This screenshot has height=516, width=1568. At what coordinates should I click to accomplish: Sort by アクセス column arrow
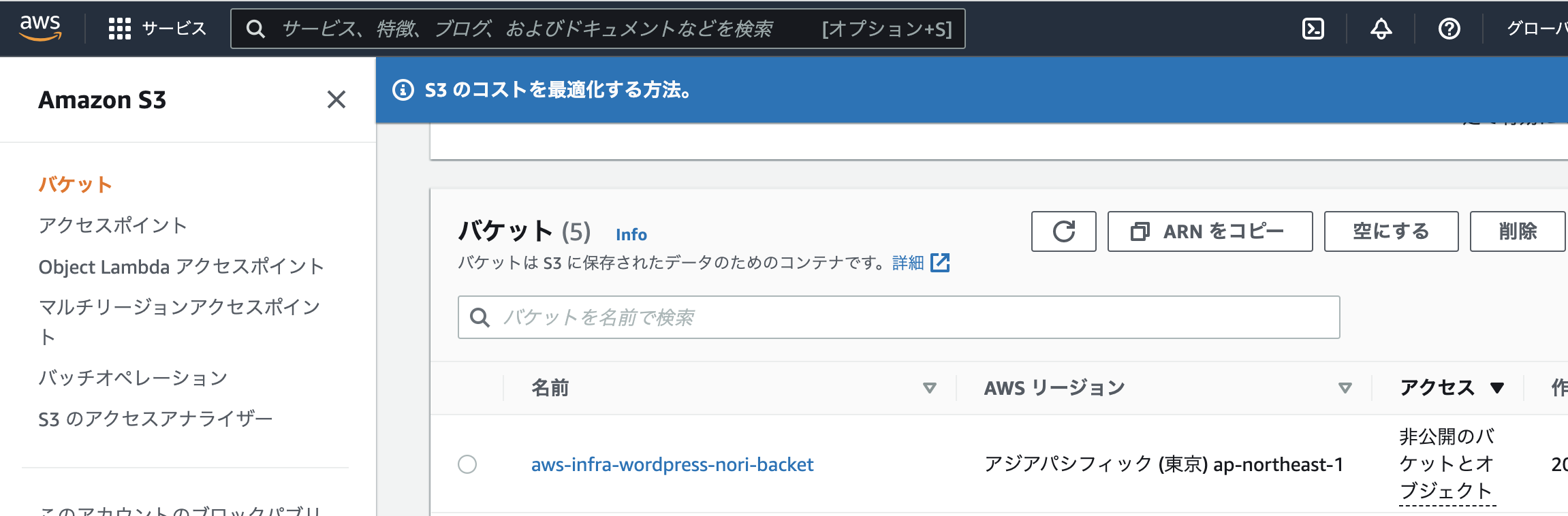click(x=1496, y=388)
